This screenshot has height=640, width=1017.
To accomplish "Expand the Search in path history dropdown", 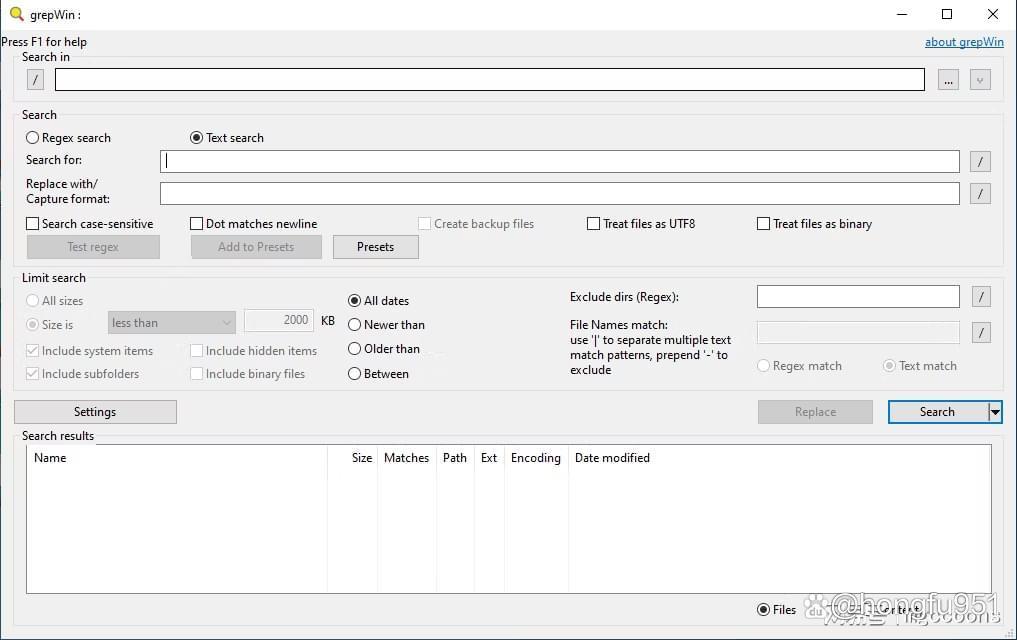I will (980, 80).
